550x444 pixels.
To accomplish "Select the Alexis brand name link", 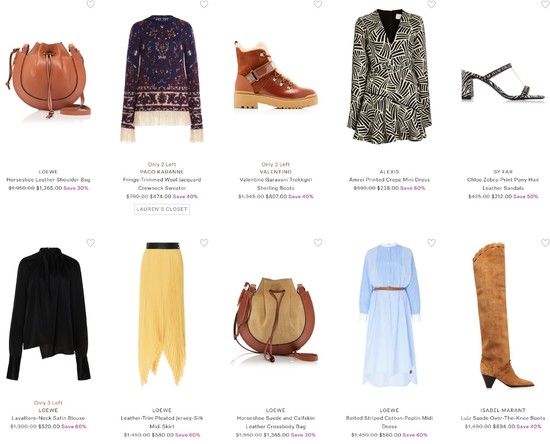I will pyautogui.click(x=389, y=172).
